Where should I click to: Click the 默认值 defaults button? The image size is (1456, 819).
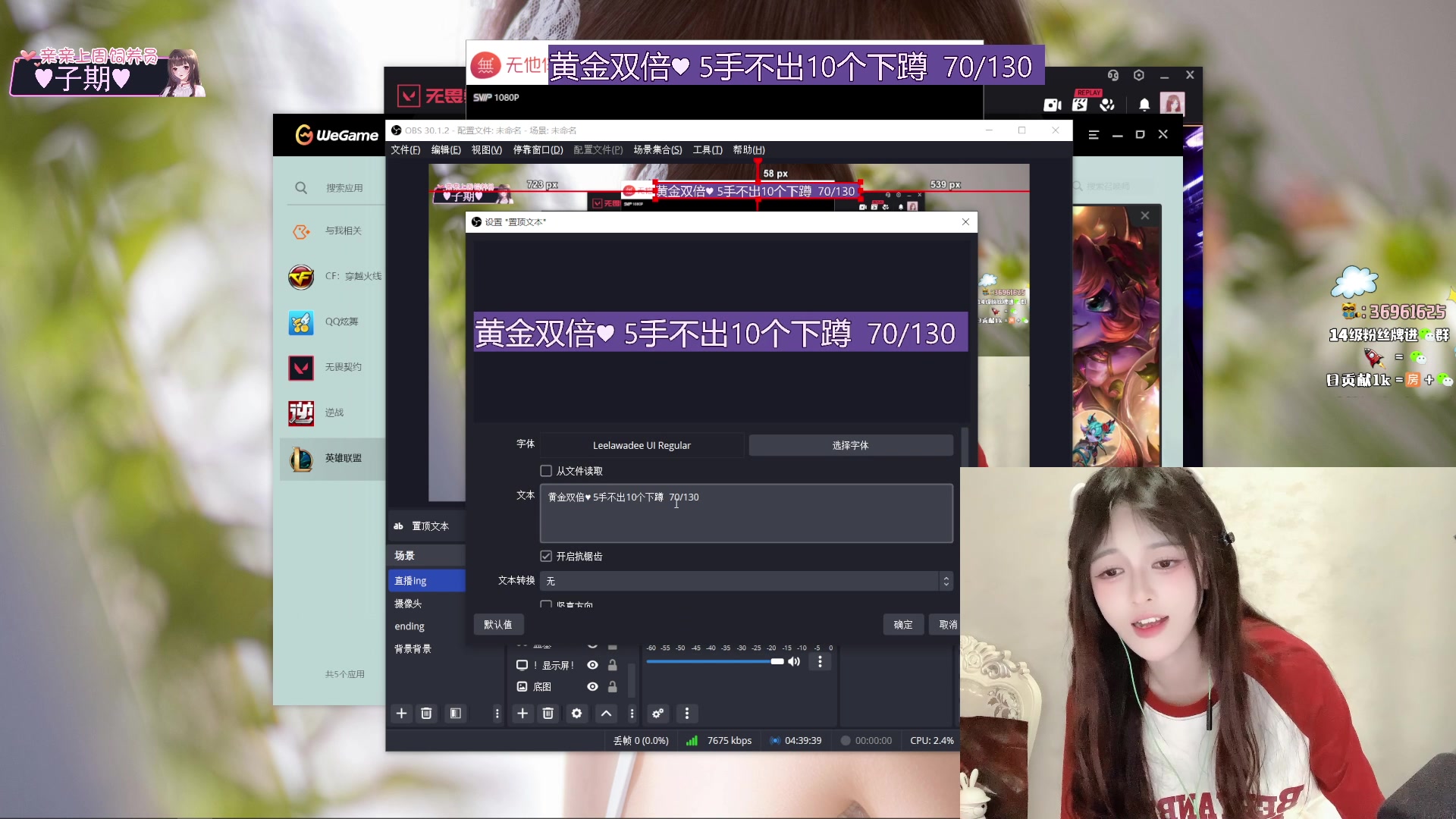[x=498, y=624]
